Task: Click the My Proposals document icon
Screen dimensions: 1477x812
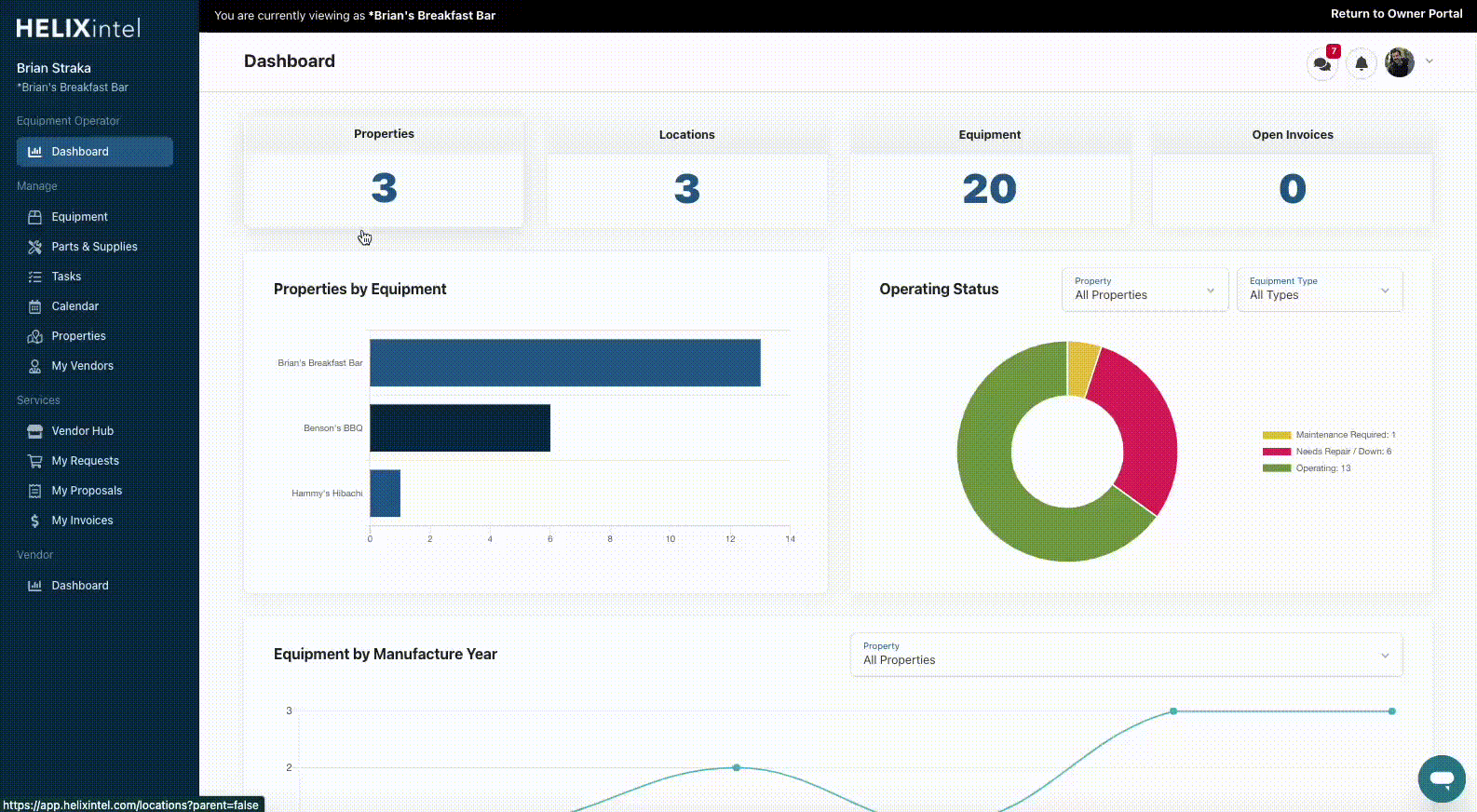Action: pyautogui.click(x=34, y=491)
